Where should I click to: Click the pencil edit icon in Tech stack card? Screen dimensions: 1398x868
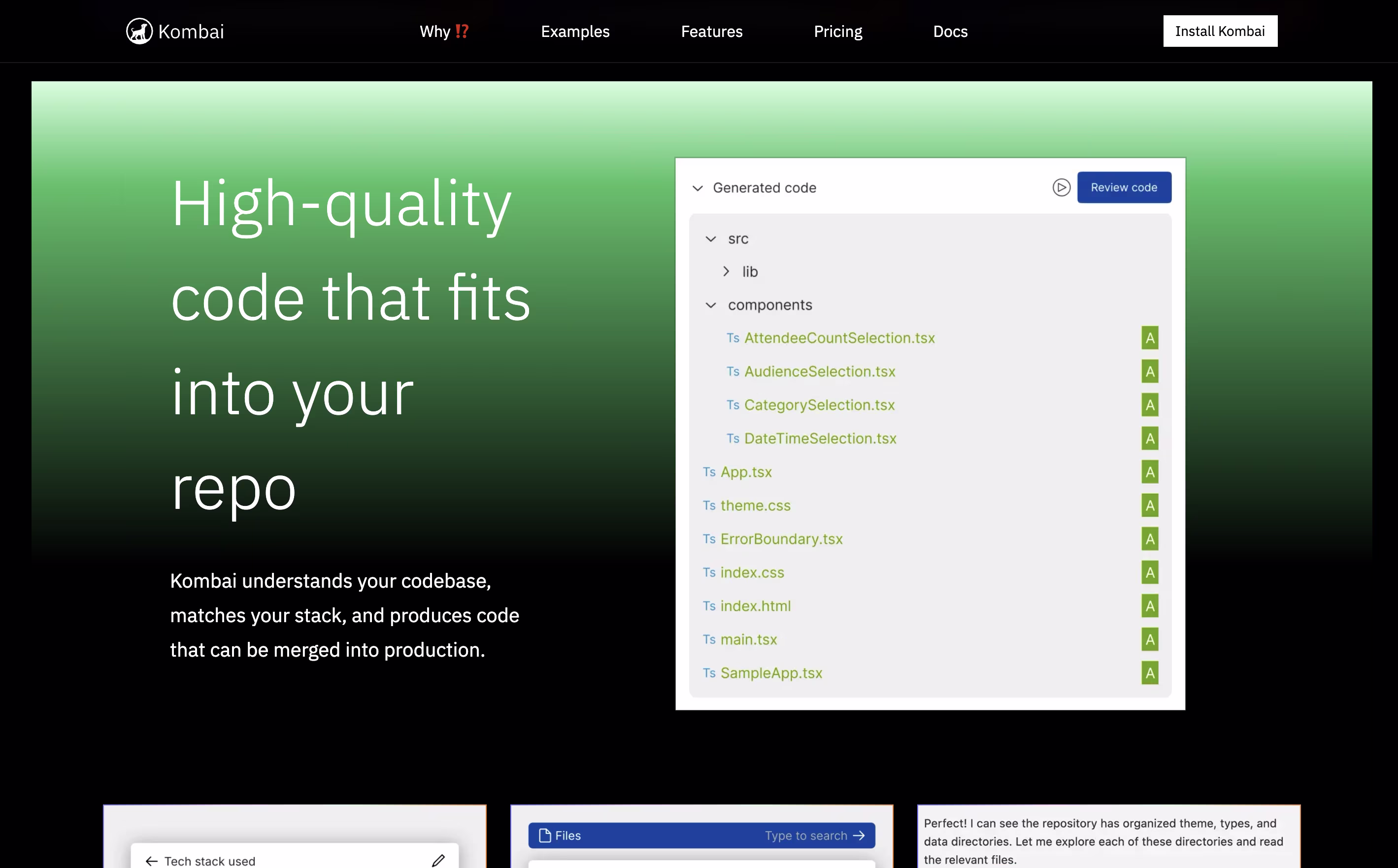438,861
